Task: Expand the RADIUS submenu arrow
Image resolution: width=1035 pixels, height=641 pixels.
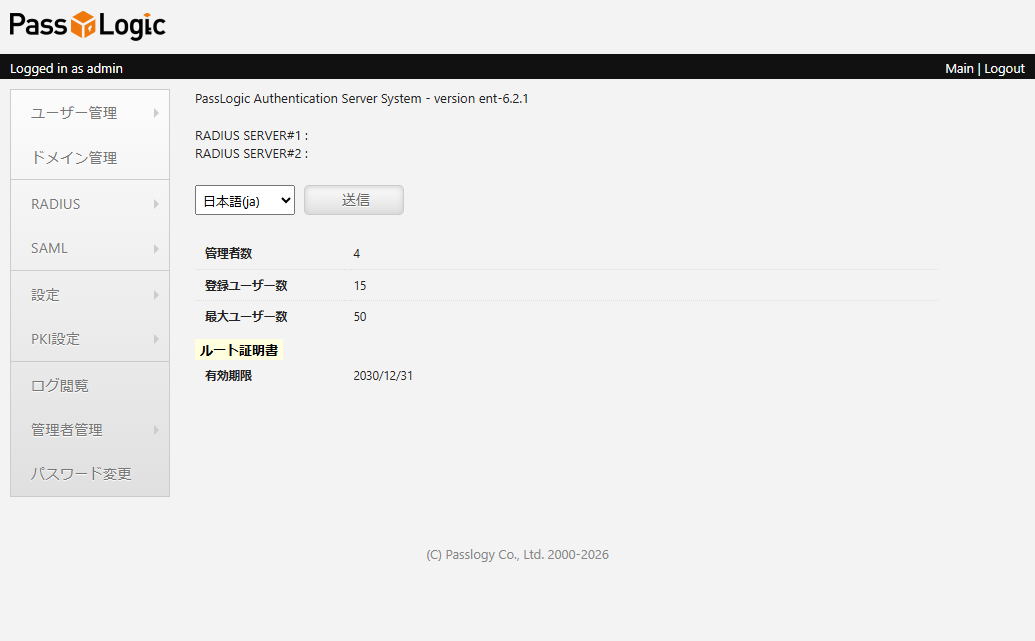Action: click(x=156, y=204)
